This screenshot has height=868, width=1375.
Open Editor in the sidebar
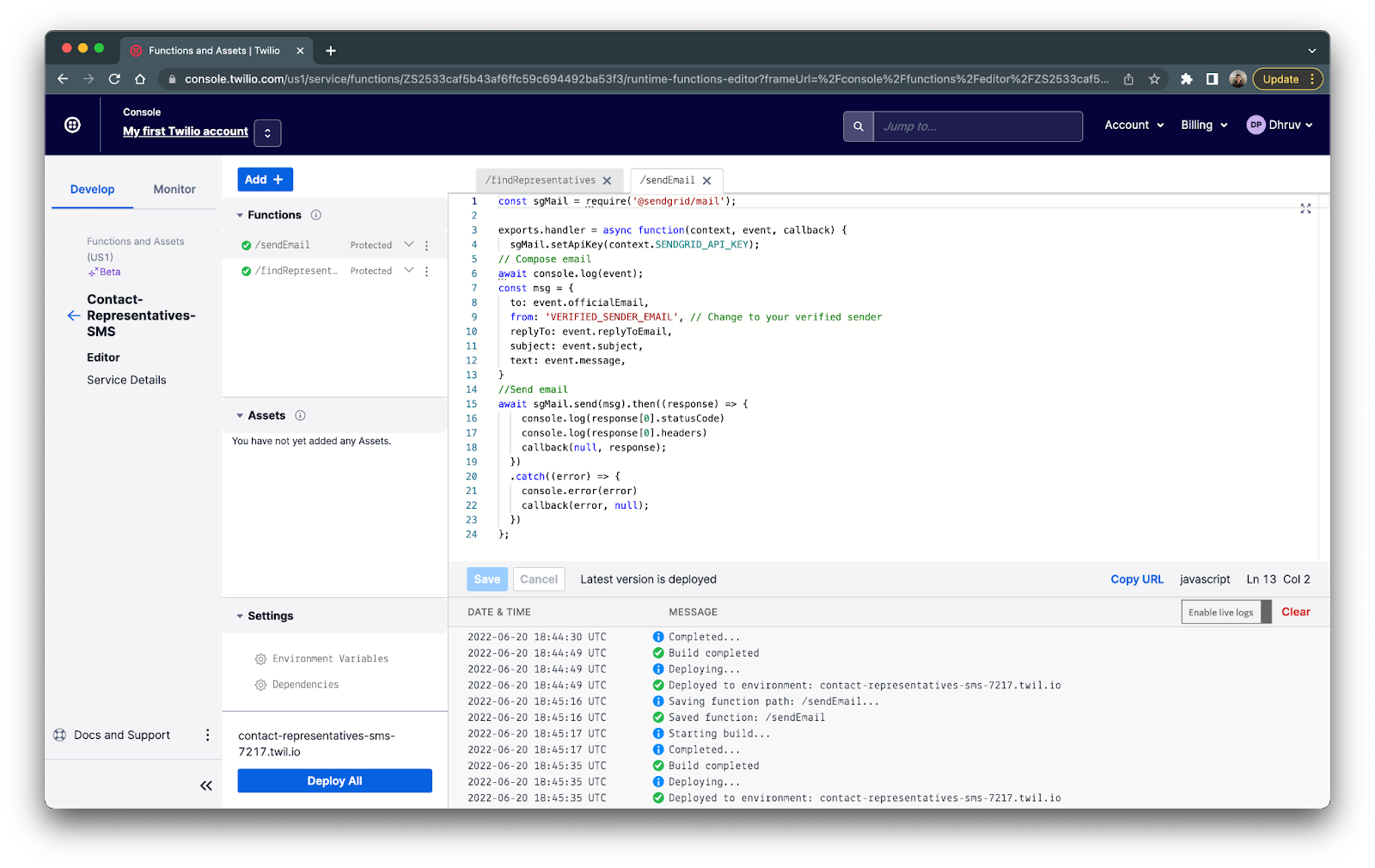103,358
